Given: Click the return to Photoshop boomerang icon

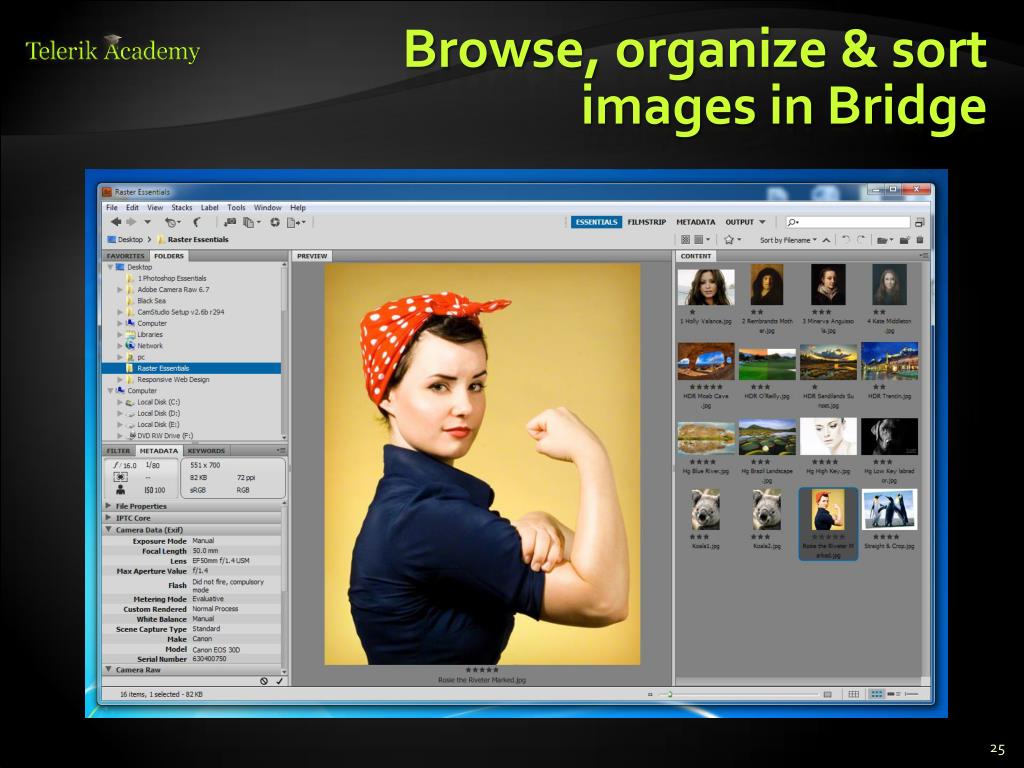Looking at the screenshot, I should (197, 223).
